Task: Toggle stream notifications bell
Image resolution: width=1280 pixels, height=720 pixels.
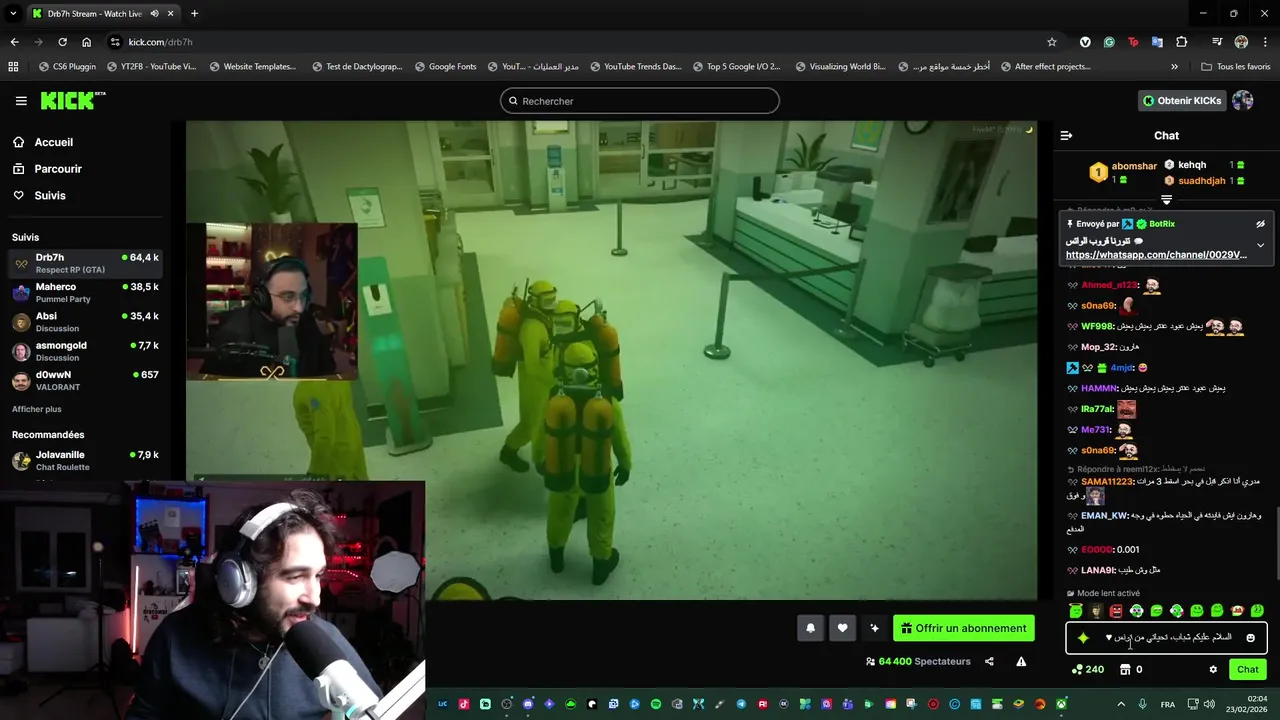Action: click(810, 628)
